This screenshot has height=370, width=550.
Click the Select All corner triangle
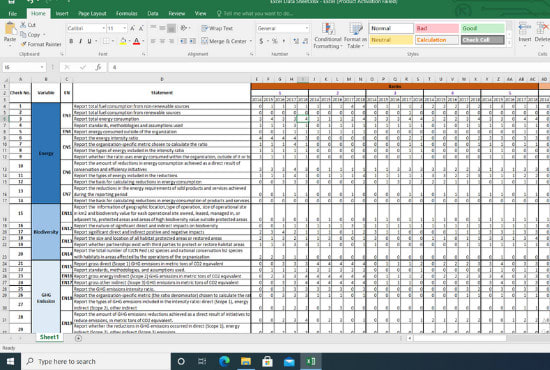pos(5,80)
